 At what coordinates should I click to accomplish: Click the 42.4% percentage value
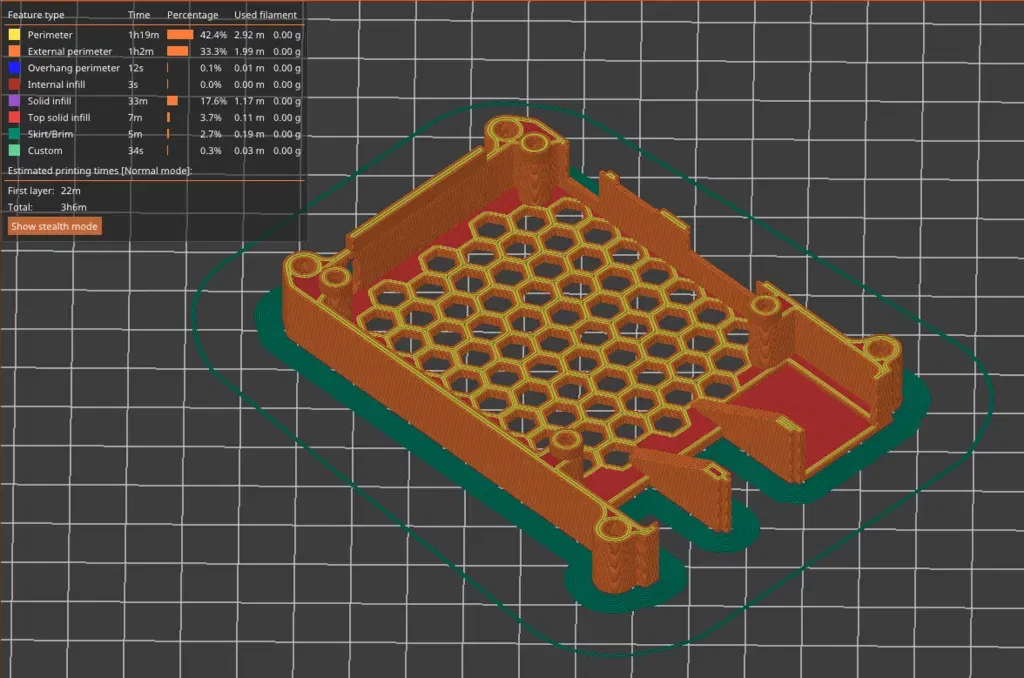tap(214, 35)
